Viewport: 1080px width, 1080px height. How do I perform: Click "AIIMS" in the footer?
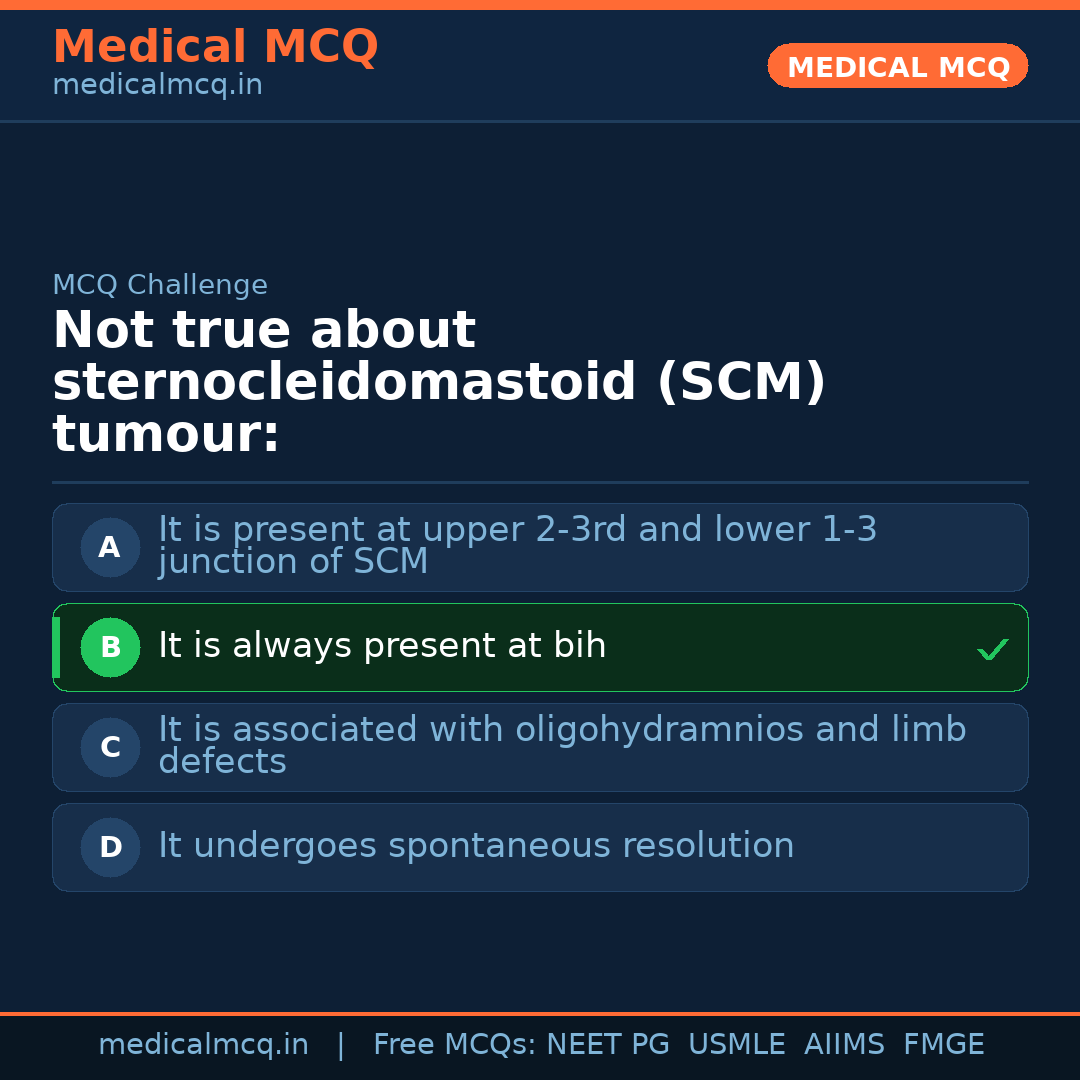tap(844, 1045)
